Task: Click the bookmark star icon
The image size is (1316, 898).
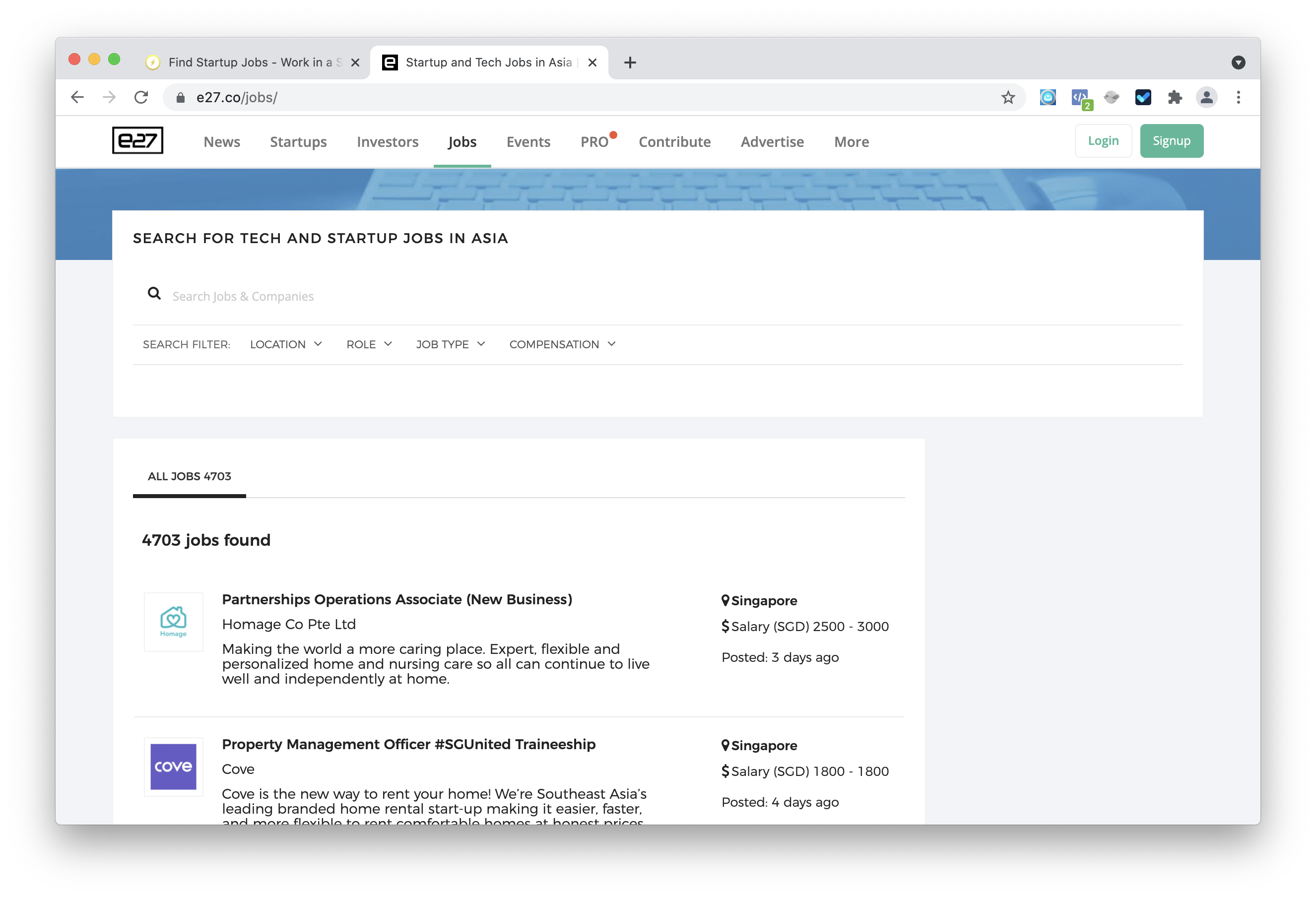Action: (1008, 97)
